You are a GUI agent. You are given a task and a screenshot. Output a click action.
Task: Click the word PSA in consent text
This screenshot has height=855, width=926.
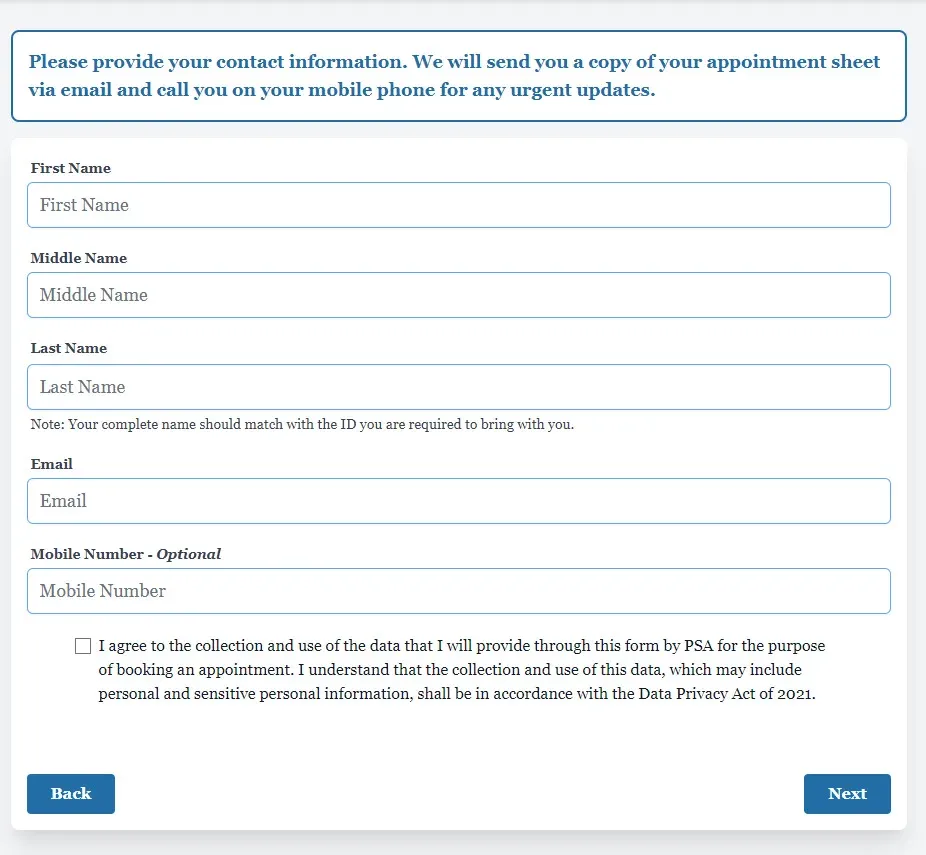tap(699, 645)
